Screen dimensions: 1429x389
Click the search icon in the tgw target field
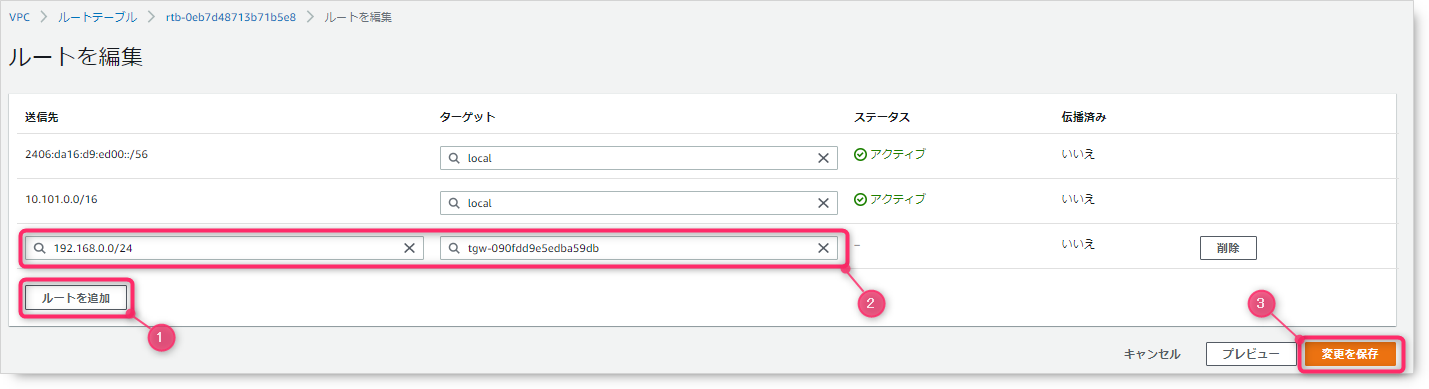point(454,248)
